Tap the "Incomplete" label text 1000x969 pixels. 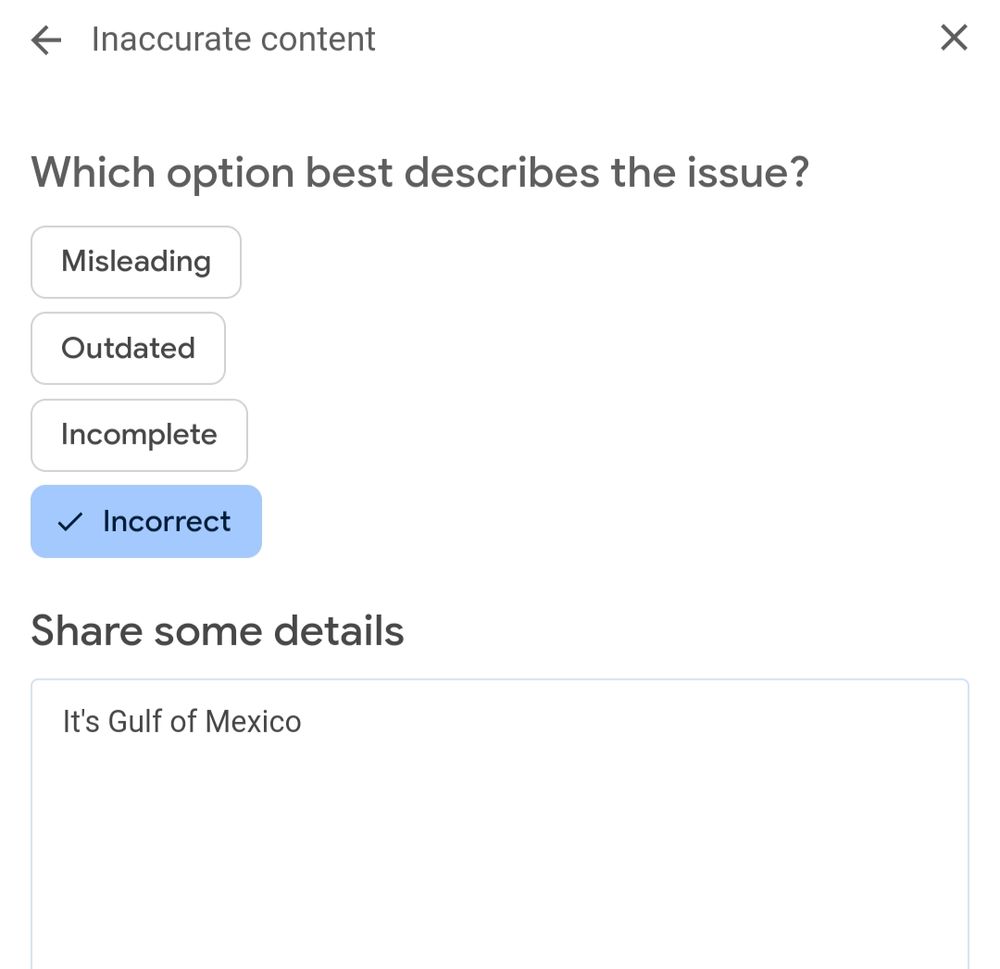139,435
